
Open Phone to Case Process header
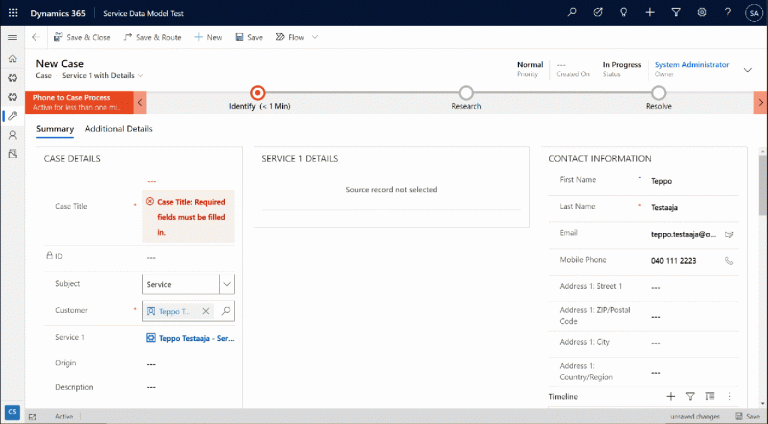[79, 102]
